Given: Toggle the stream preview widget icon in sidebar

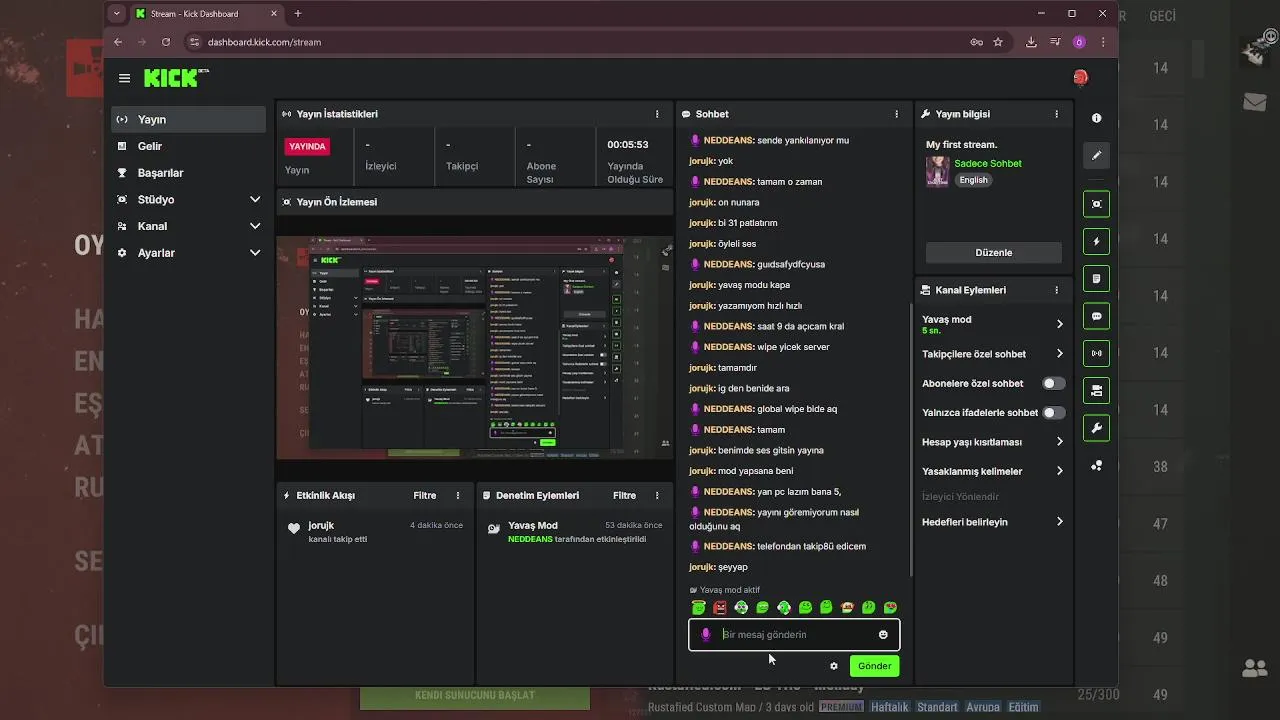Looking at the screenshot, I should (x=1097, y=204).
